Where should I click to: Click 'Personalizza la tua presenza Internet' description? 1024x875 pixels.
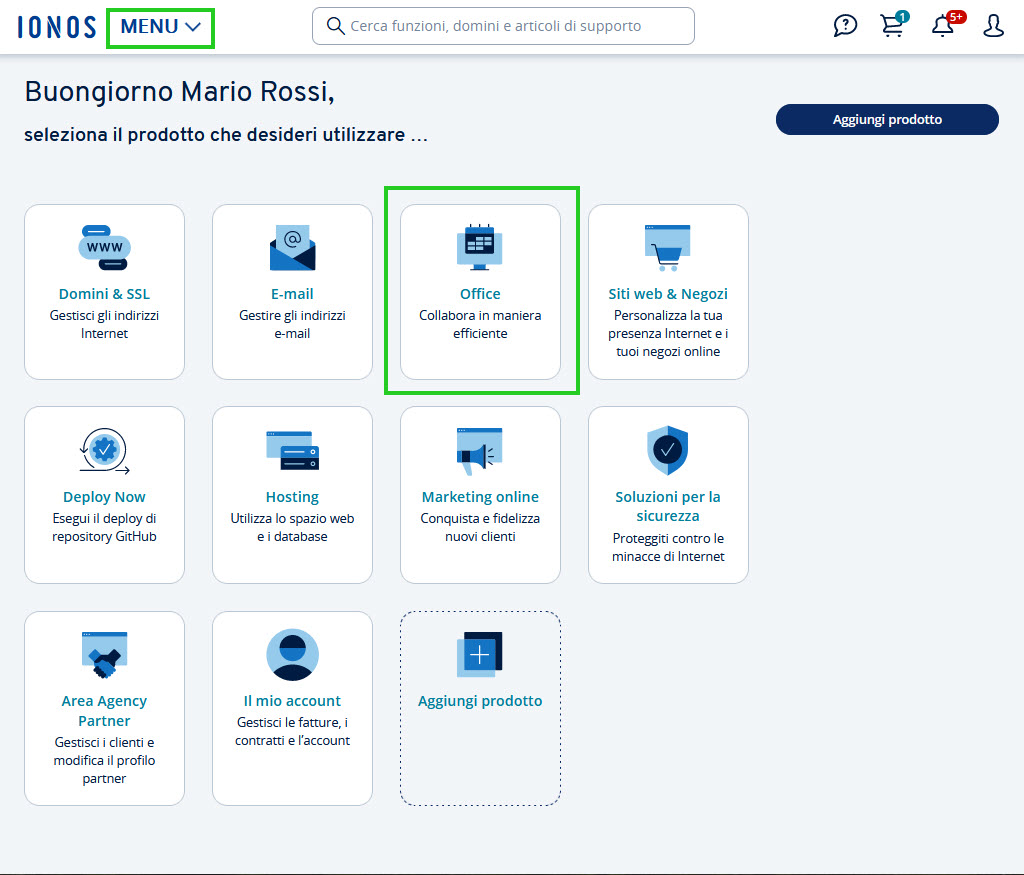point(668,334)
